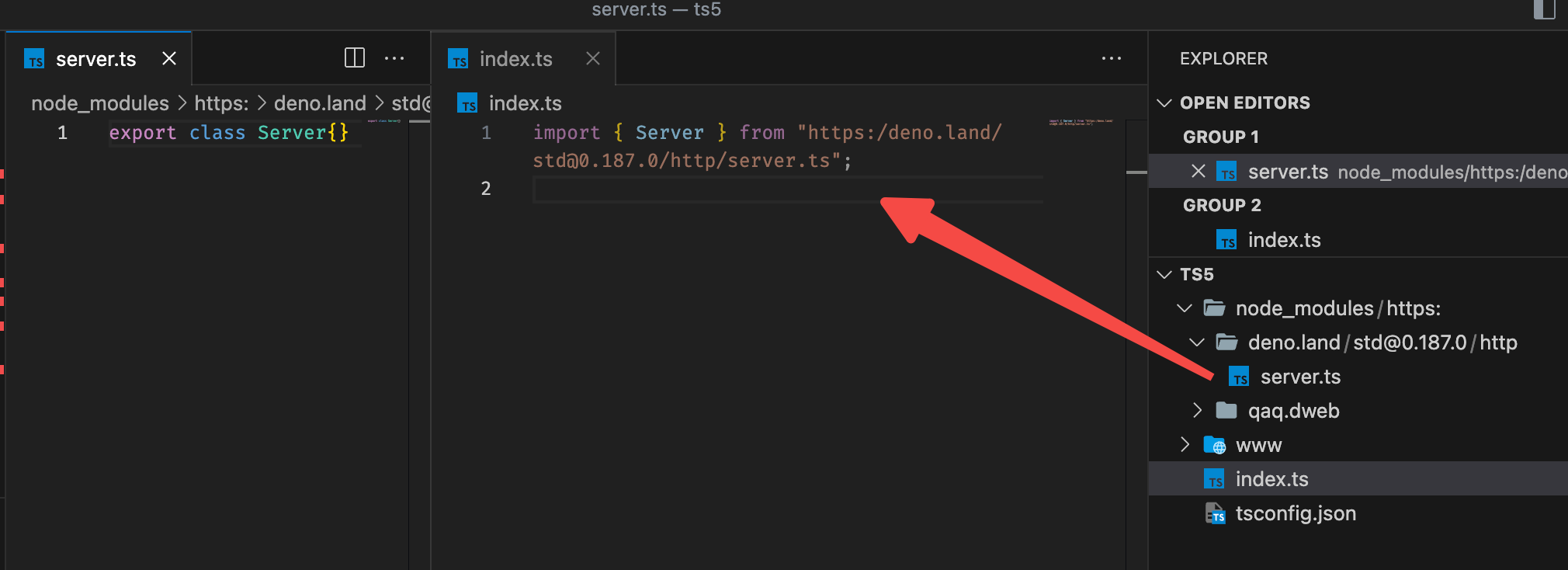Collapse the TS5 workspace folder

point(1164,274)
